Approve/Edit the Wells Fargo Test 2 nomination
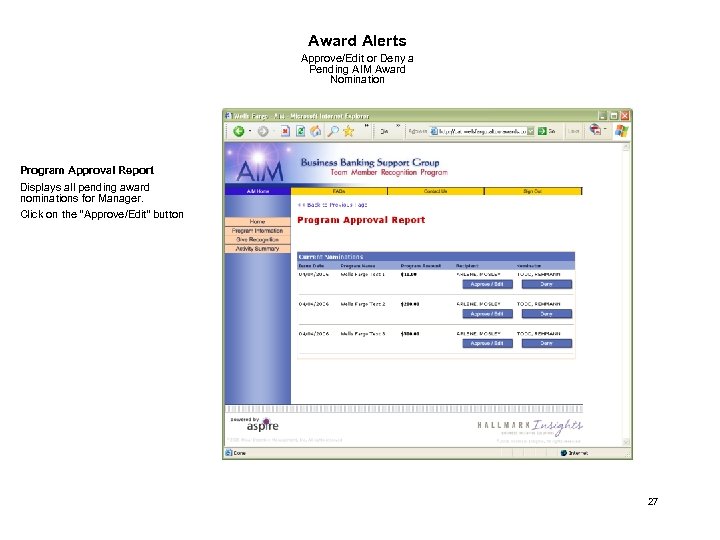 tap(487, 314)
